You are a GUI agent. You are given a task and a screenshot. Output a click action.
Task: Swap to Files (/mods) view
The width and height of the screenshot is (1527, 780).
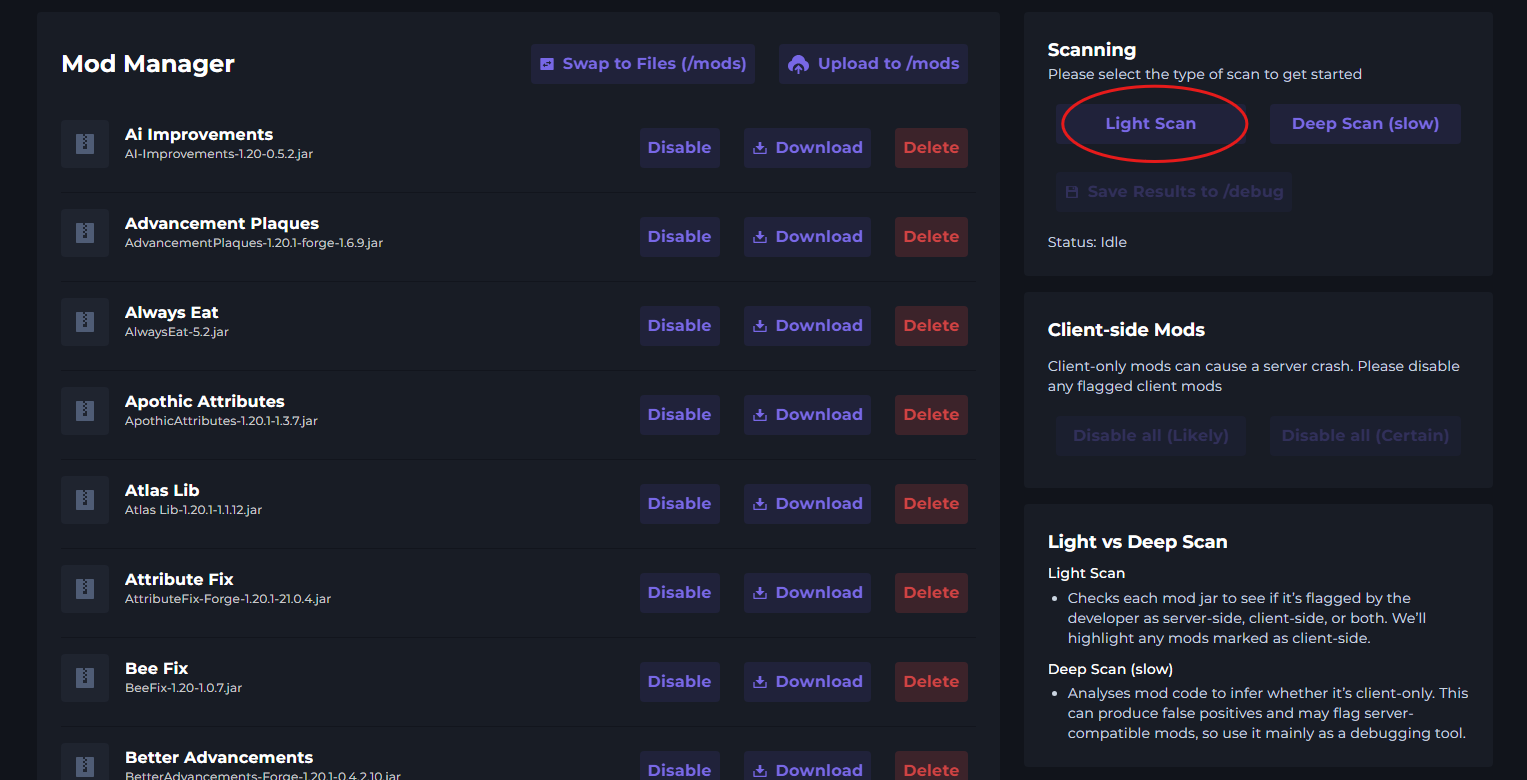click(x=643, y=64)
